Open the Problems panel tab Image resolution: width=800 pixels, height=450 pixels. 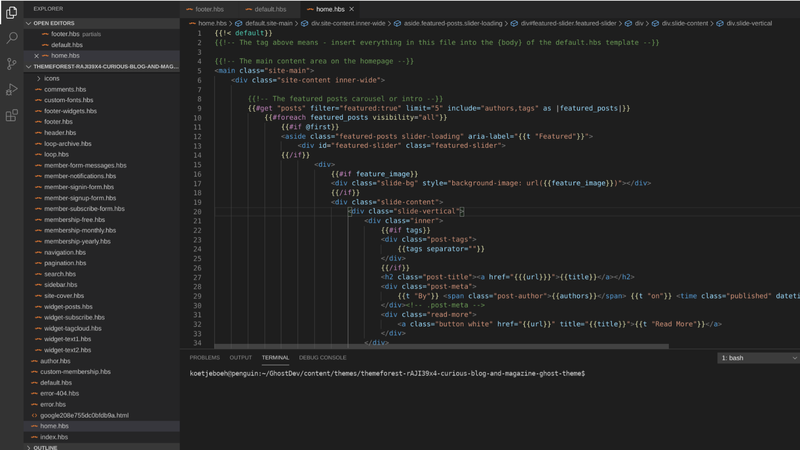(204, 357)
